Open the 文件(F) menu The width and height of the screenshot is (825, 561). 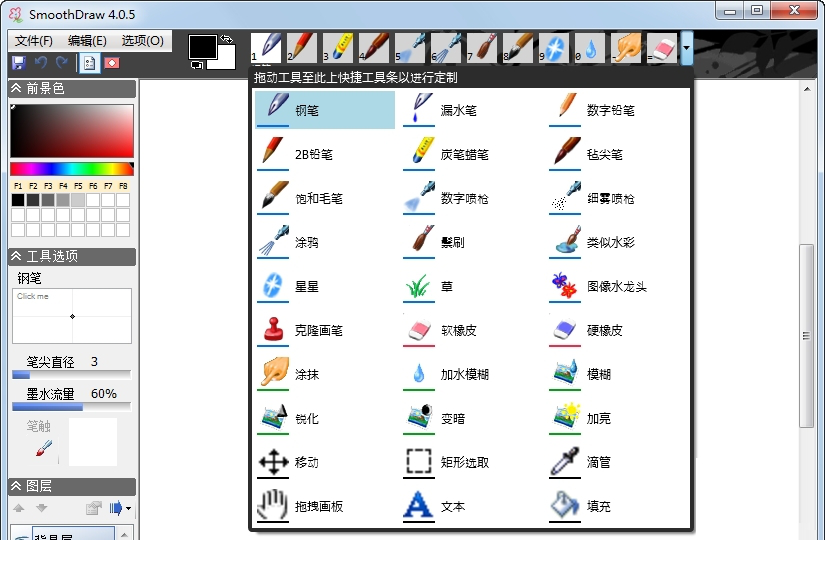[x=34, y=41]
